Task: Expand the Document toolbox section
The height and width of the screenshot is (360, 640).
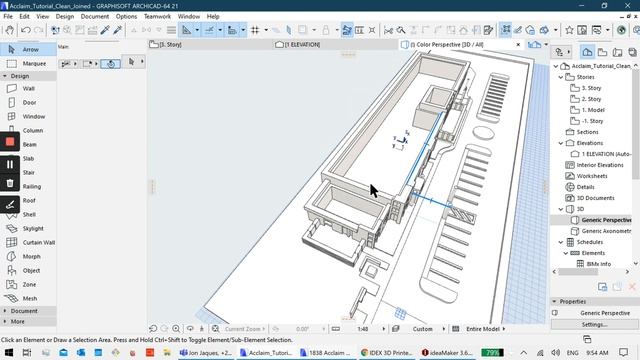Action: coord(5,311)
